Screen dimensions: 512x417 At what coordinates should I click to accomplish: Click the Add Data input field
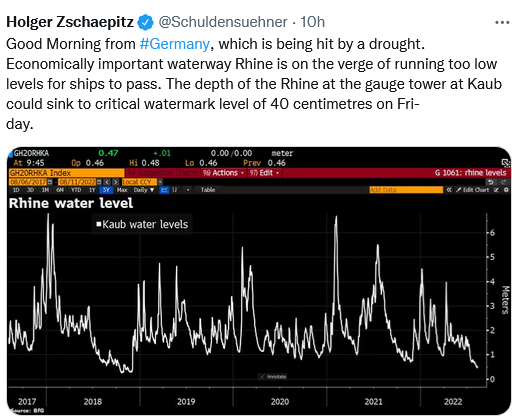coord(406,190)
